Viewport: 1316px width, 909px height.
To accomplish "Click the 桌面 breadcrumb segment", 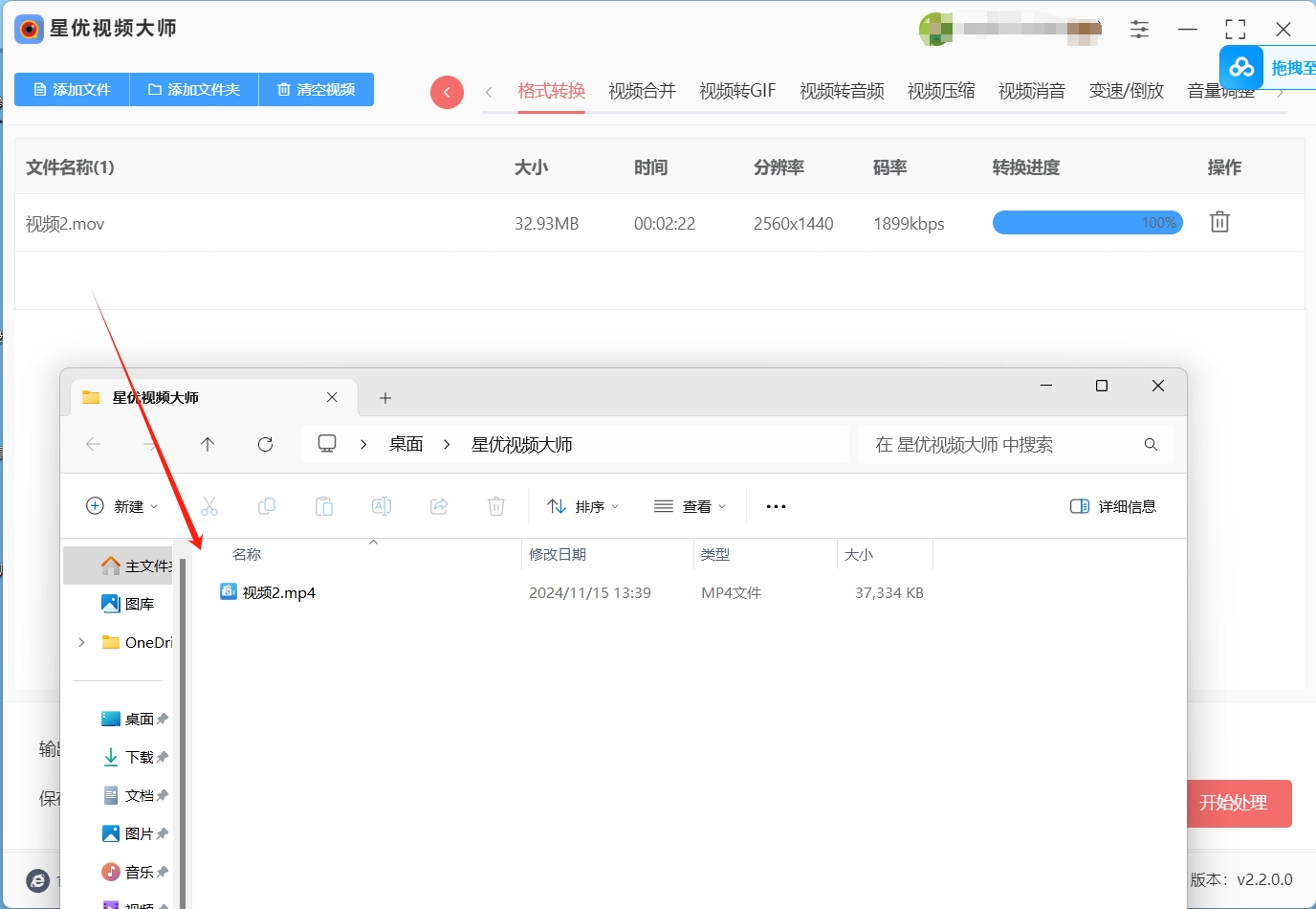I will click(406, 444).
